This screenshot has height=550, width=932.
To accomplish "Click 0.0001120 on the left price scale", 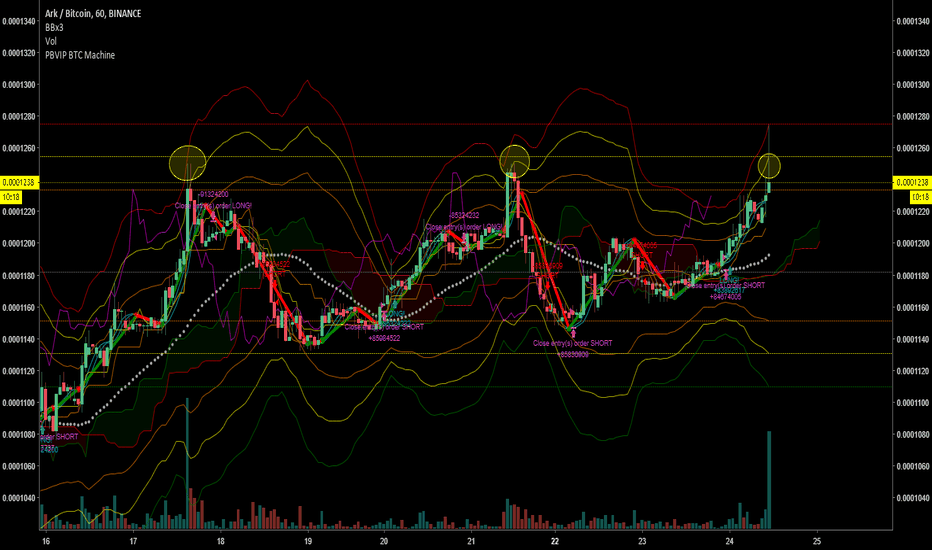I will (19, 371).
